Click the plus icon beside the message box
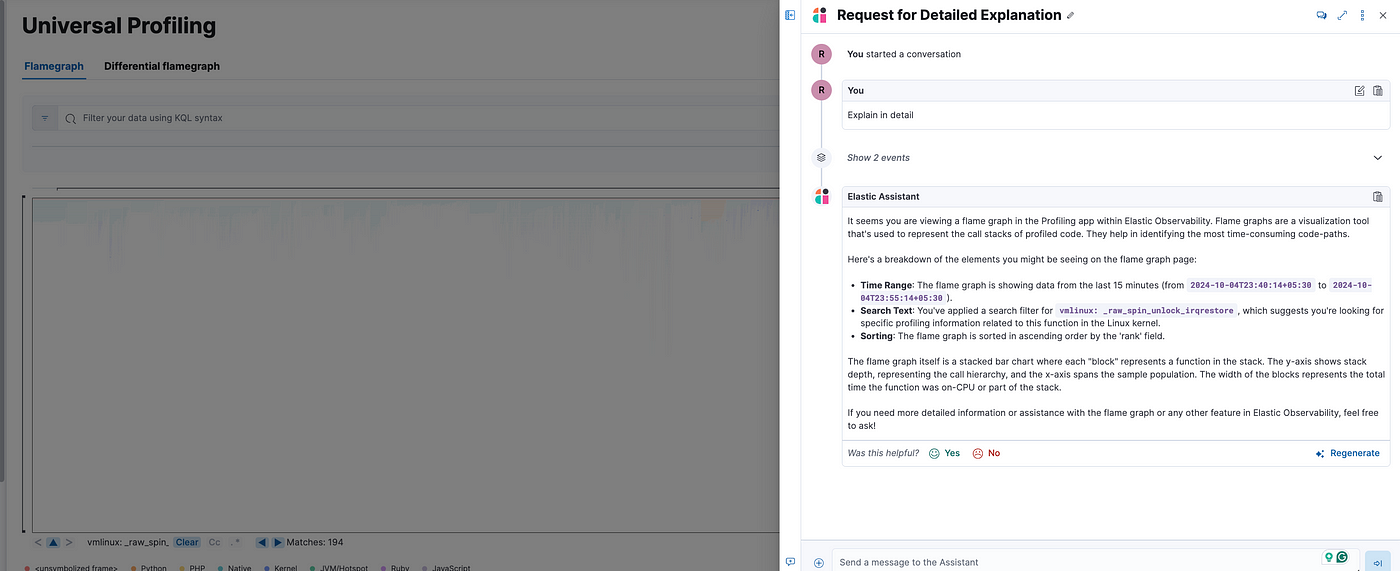The height and width of the screenshot is (571, 1400). [819, 562]
